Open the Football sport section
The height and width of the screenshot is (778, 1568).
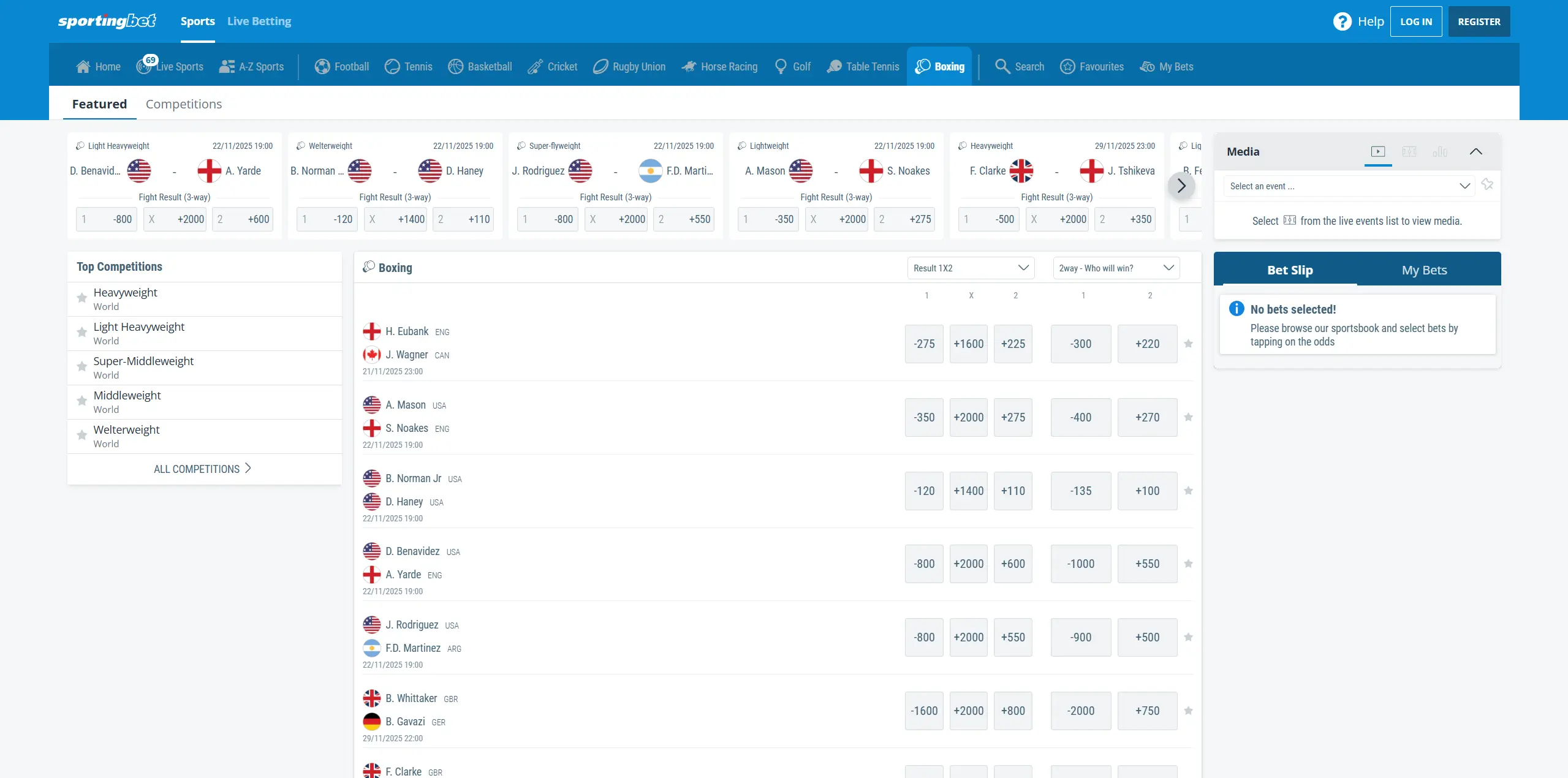click(341, 66)
